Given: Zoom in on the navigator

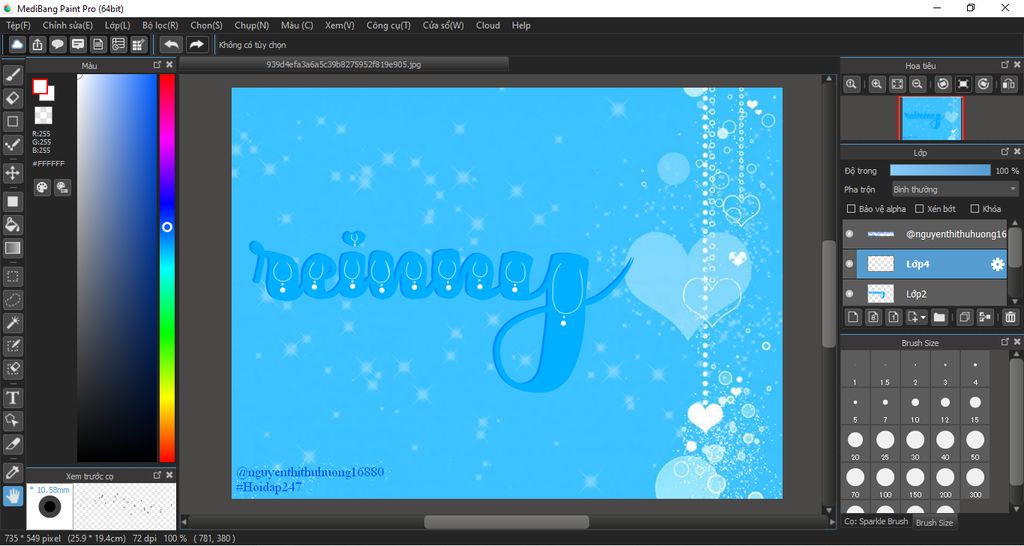Looking at the screenshot, I should click(x=877, y=84).
